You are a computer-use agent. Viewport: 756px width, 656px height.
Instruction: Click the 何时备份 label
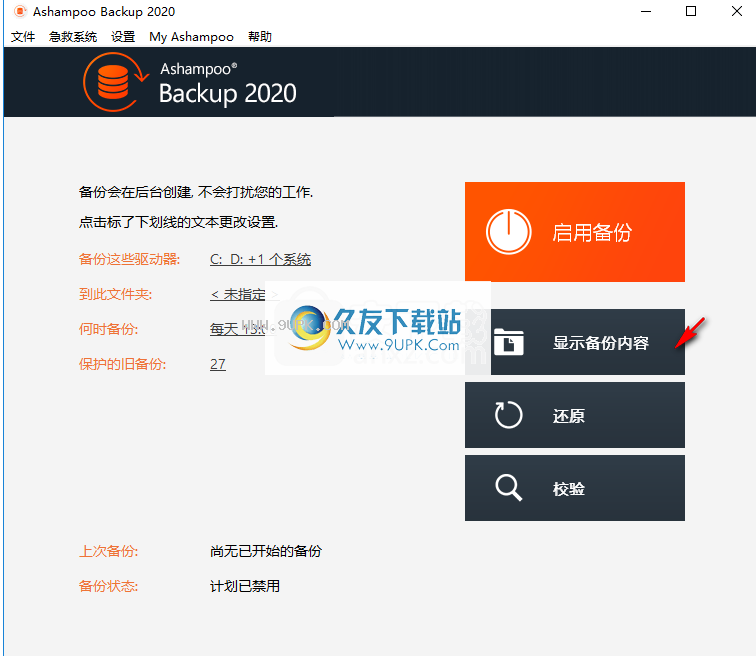(x=108, y=329)
